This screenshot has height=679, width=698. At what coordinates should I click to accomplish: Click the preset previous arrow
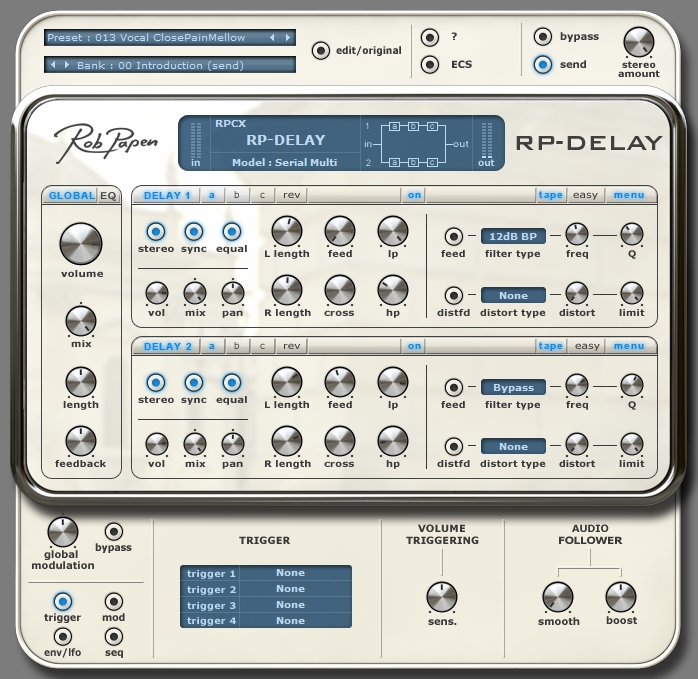[x=272, y=38]
